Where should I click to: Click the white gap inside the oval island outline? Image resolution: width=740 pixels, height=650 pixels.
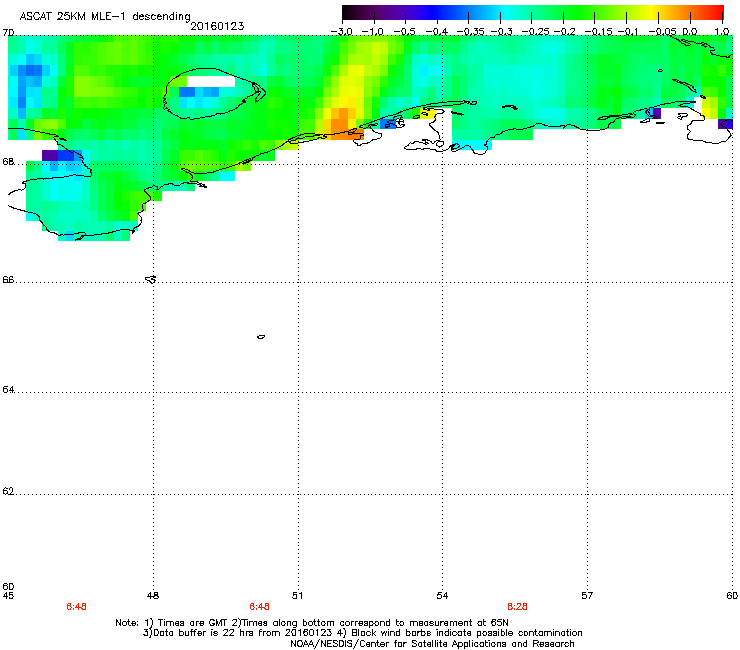210,82
